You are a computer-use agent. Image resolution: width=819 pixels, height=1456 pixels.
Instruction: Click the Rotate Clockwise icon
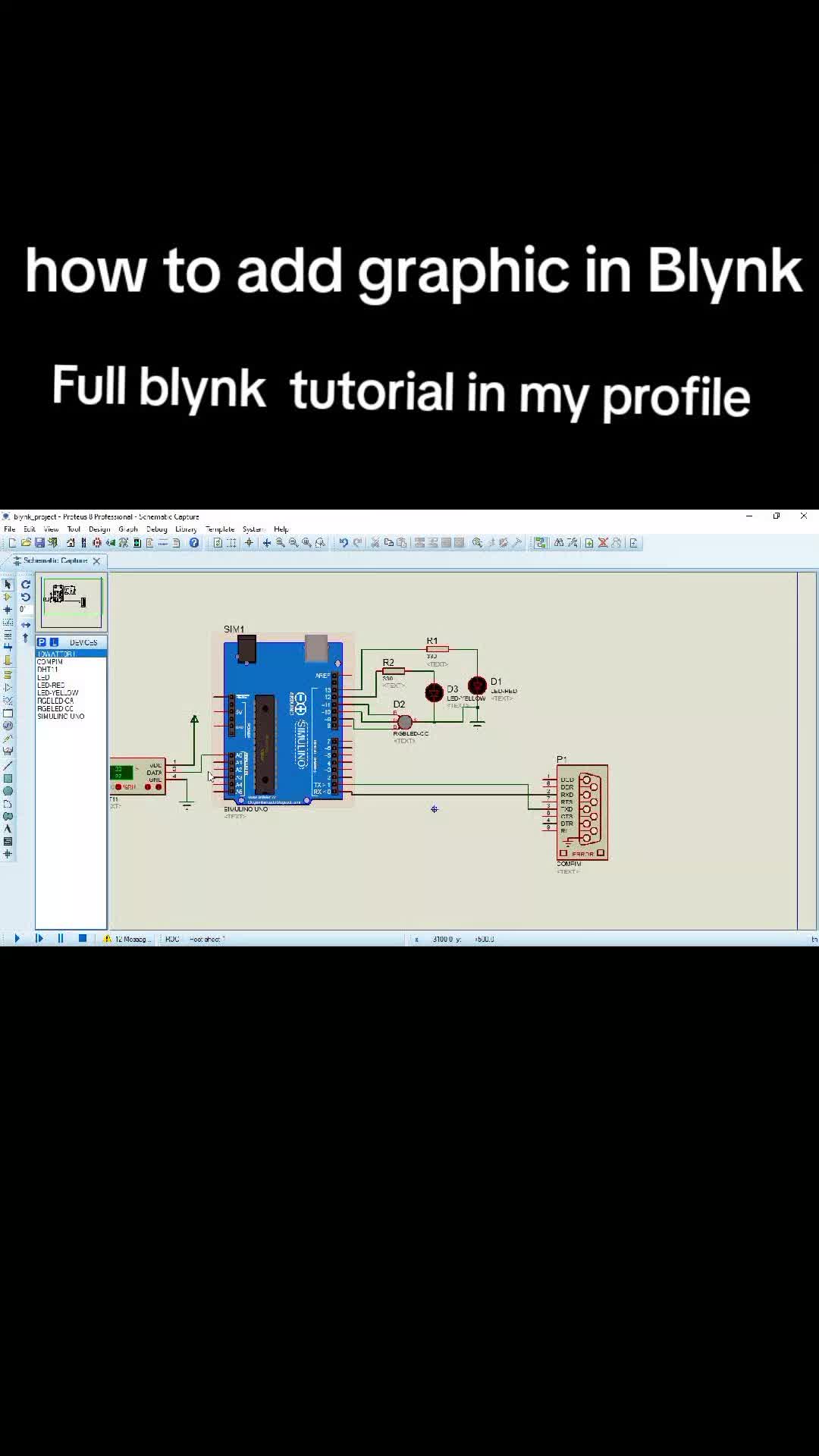[26, 584]
